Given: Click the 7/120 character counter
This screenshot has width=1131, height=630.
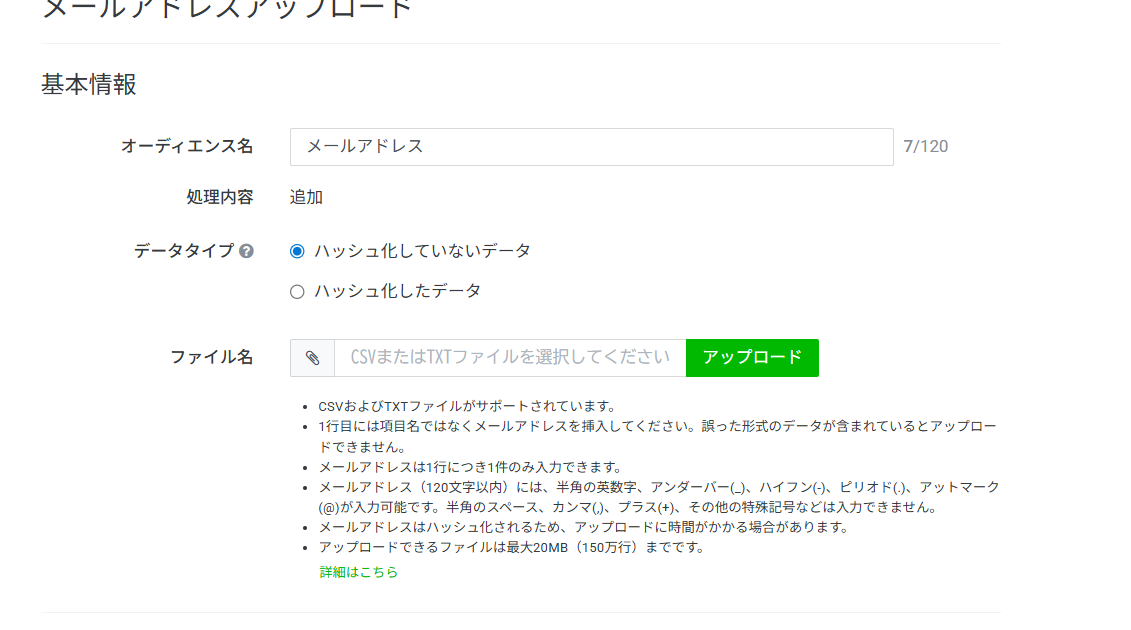Looking at the screenshot, I should pyautogui.click(x=925, y=147).
